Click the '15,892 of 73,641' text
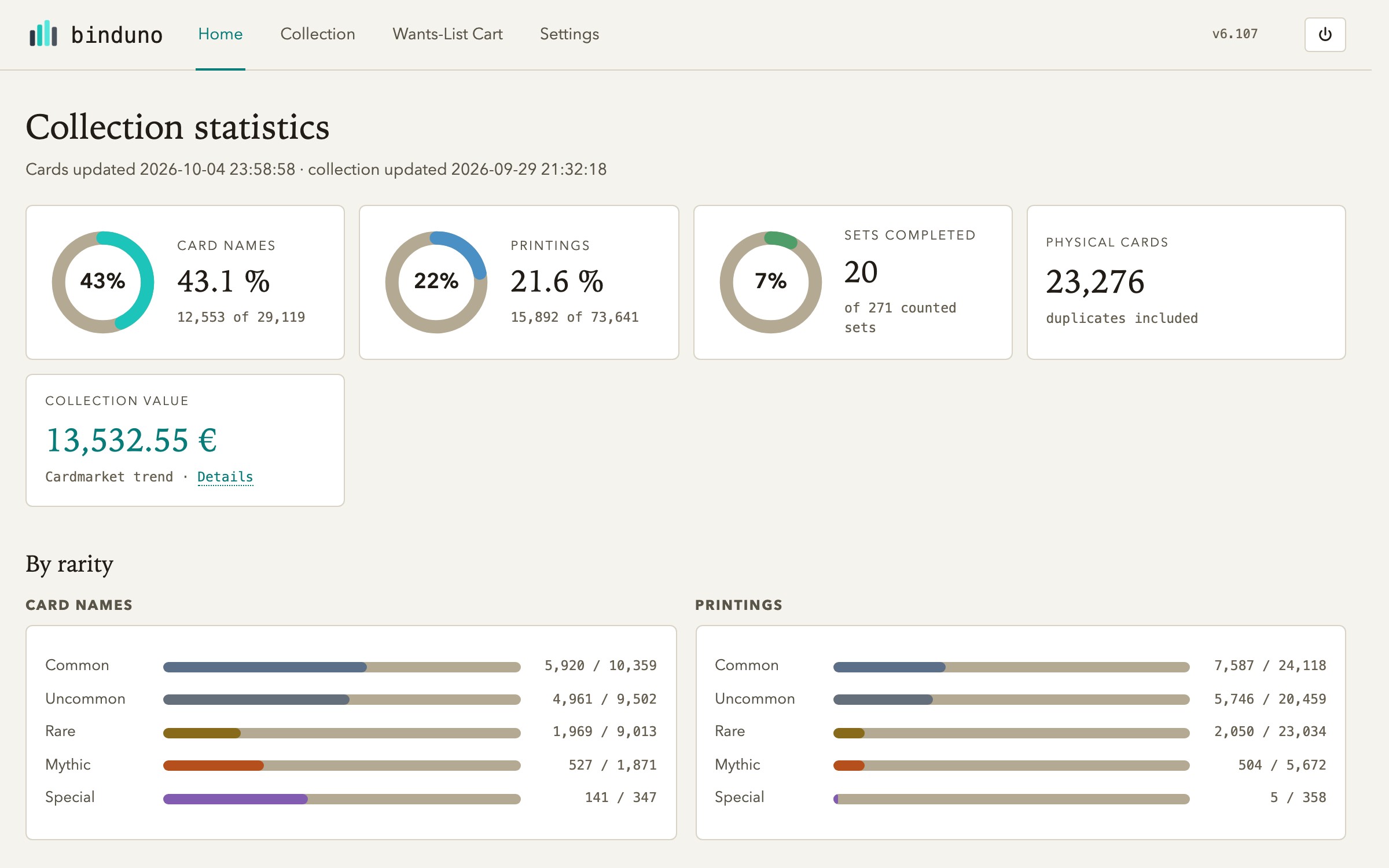 pyautogui.click(x=574, y=317)
